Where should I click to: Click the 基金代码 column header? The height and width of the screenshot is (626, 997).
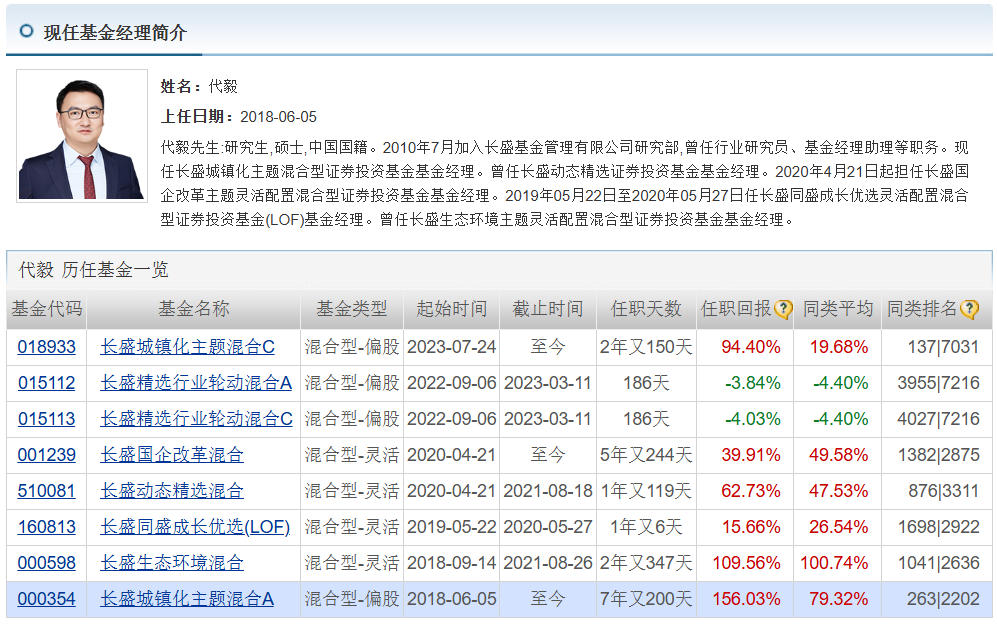click(x=46, y=310)
